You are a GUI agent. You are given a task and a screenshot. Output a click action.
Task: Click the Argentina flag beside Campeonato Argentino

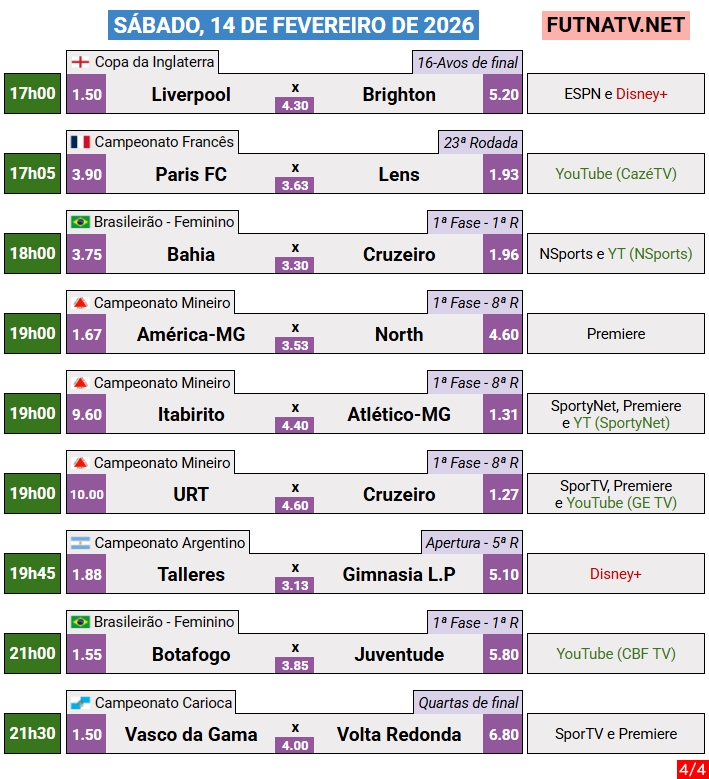80,542
